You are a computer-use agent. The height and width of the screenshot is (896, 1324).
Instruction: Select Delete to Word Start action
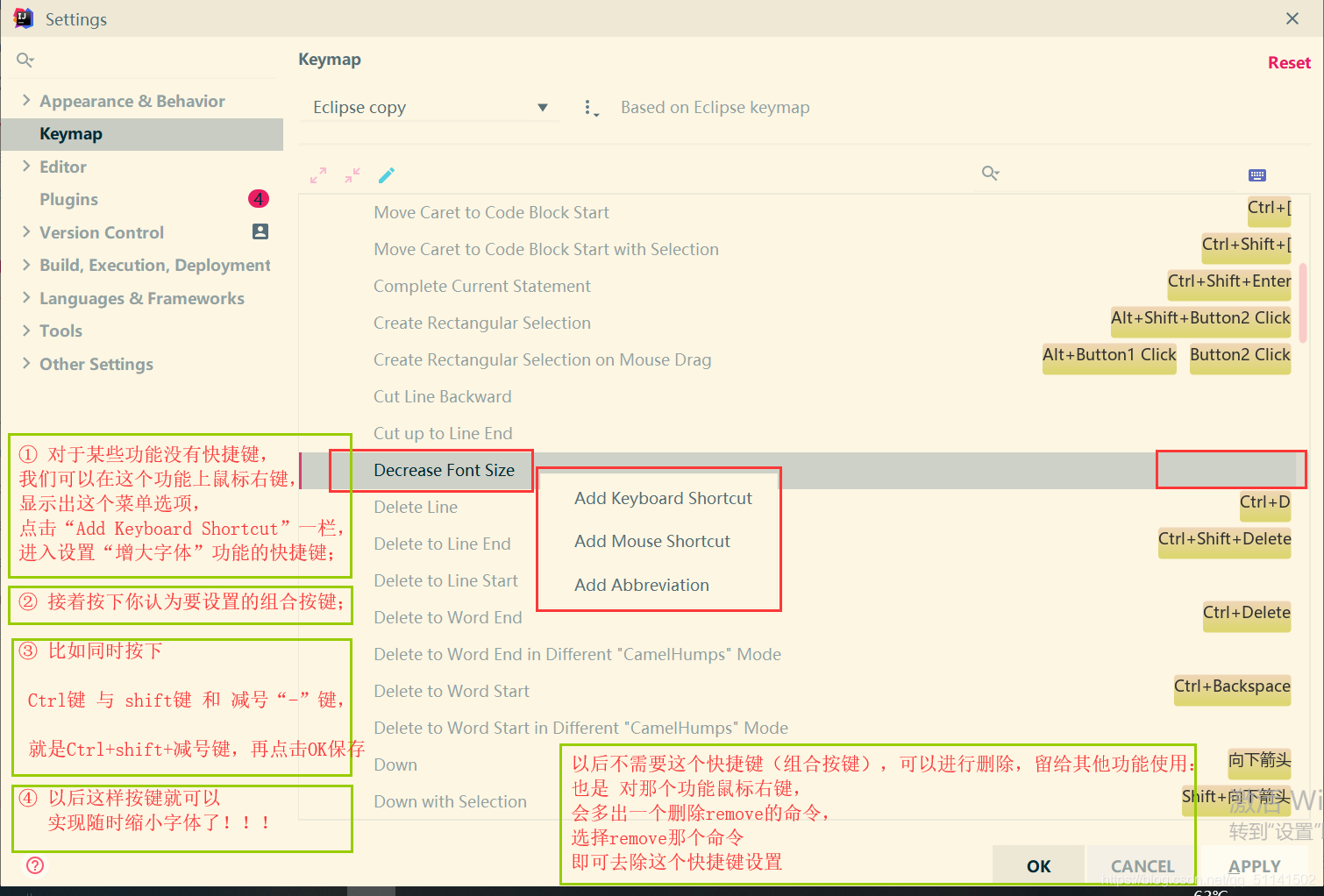tap(452, 691)
